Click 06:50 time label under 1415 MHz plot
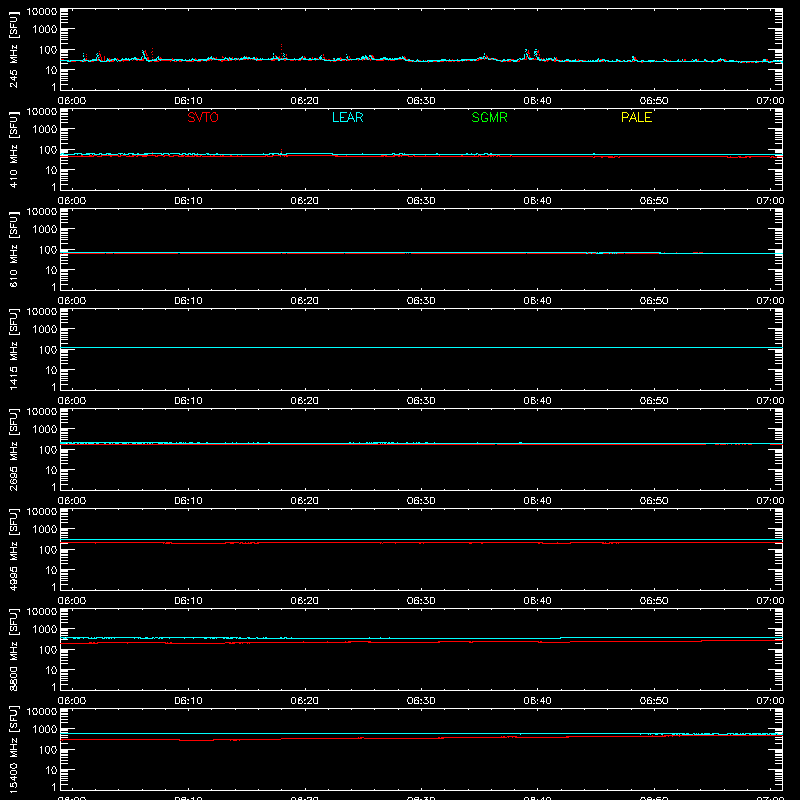This screenshot has height=800, width=800. click(654, 401)
